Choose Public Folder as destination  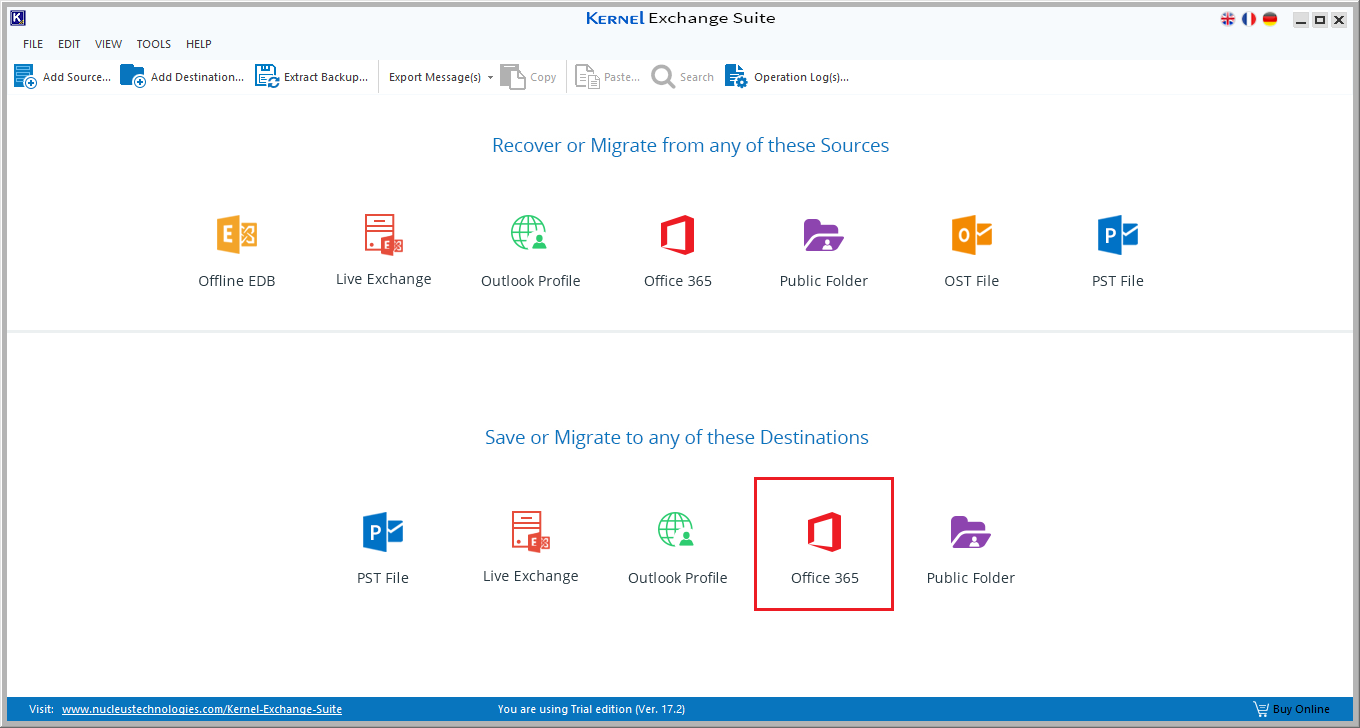click(971, 548)
